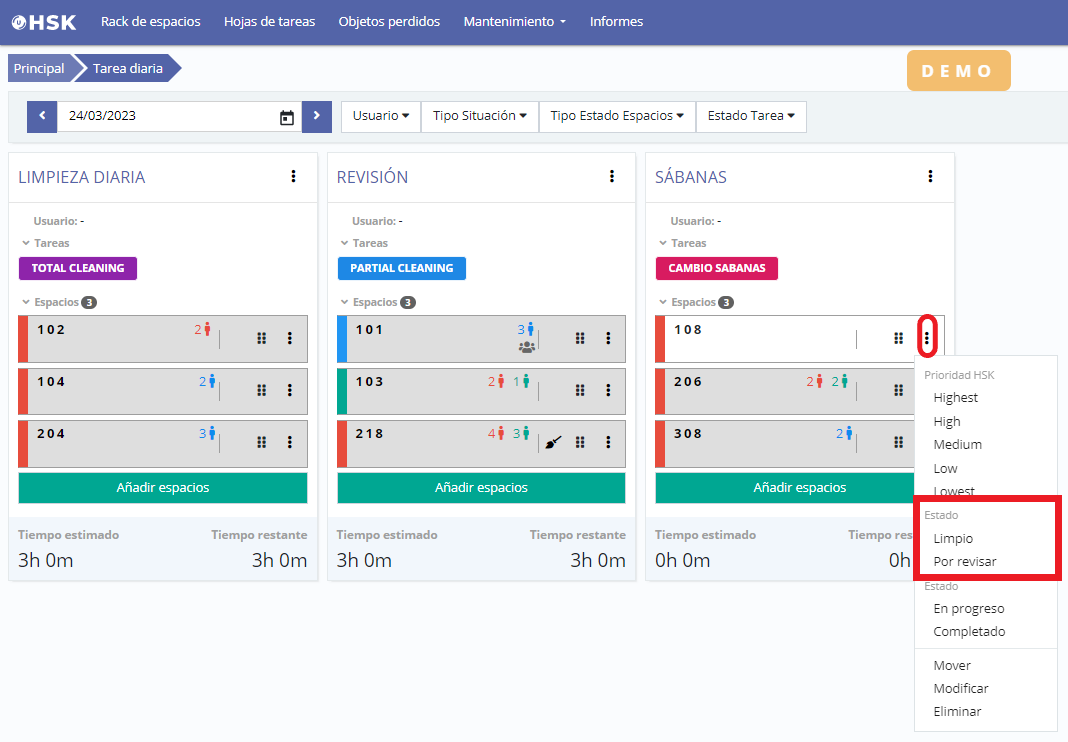The height and width of the screenshot is (742, 1068).
Task: Open Tipo Estado Espacios dropdown
Action: (616, 116)
